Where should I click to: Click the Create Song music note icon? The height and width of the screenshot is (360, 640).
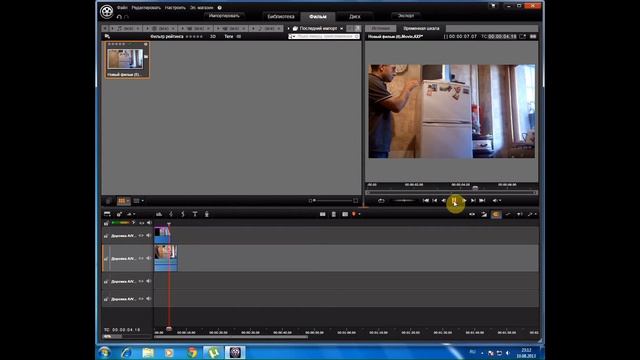(171, 214)
